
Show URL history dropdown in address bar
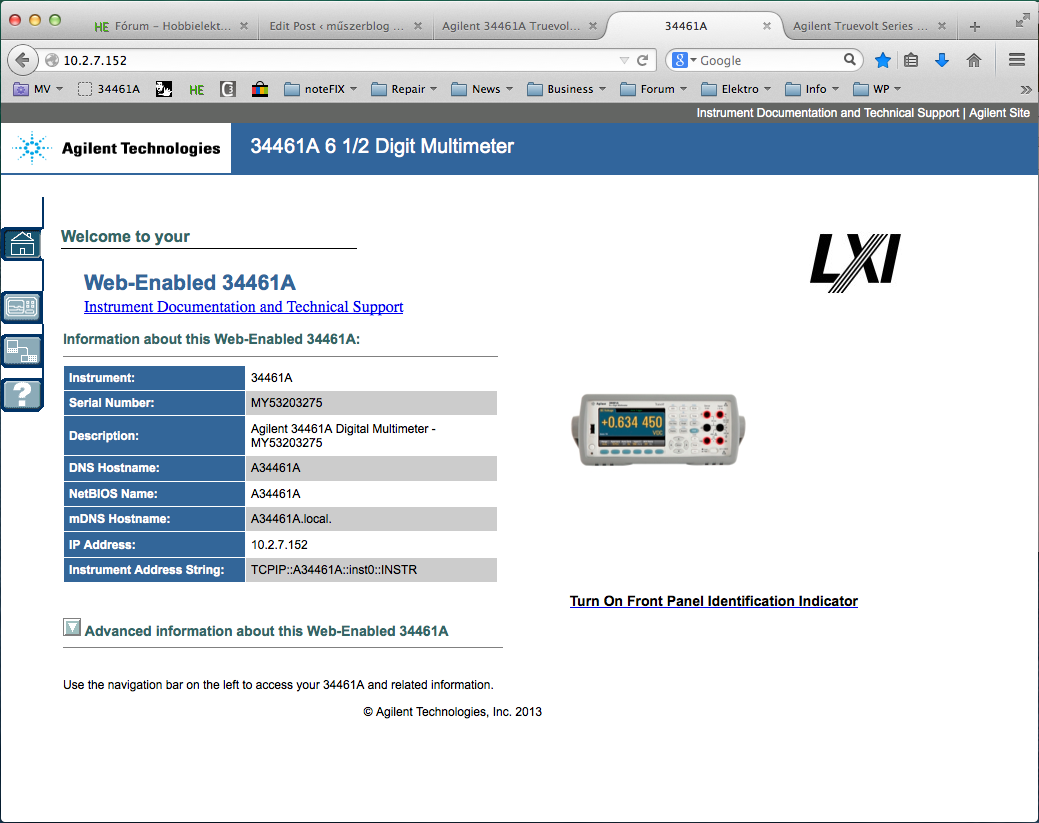624,60
